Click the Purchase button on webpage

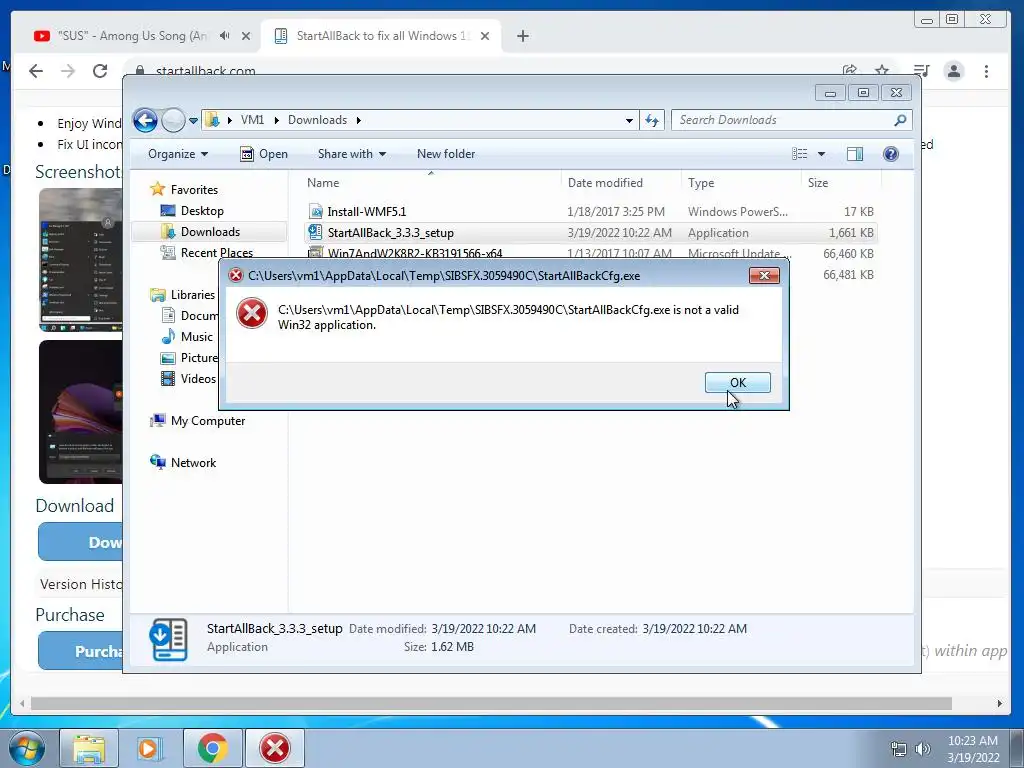80,651
